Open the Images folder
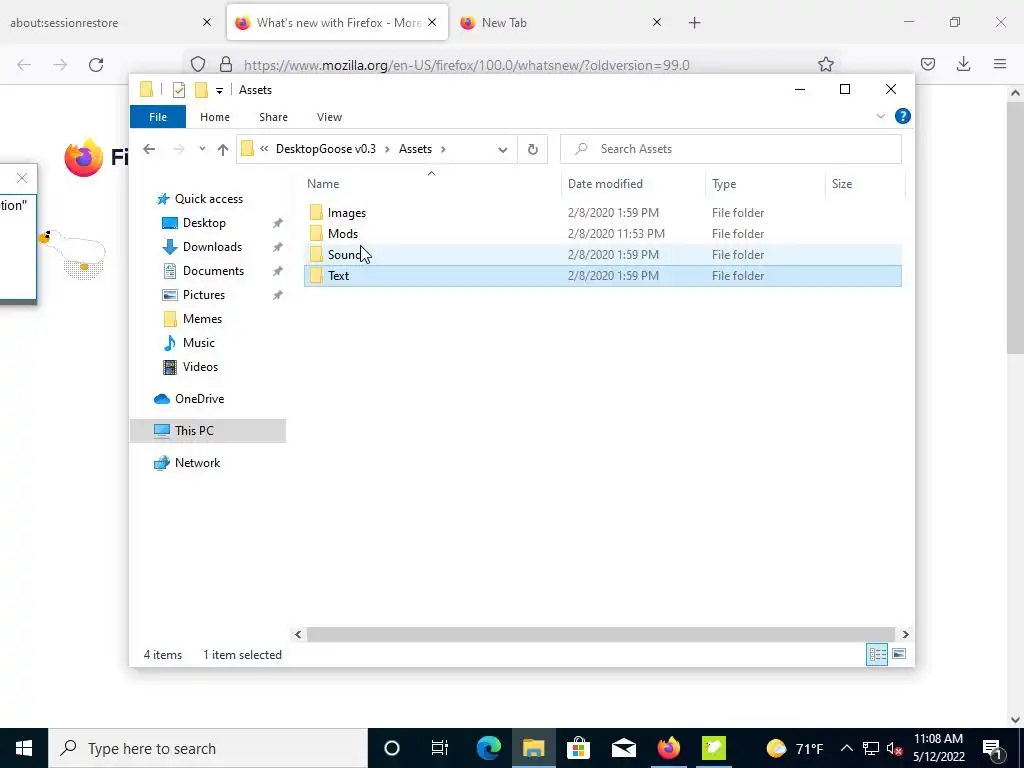The height and width of the screenshot is (768, 1024). 347,213
